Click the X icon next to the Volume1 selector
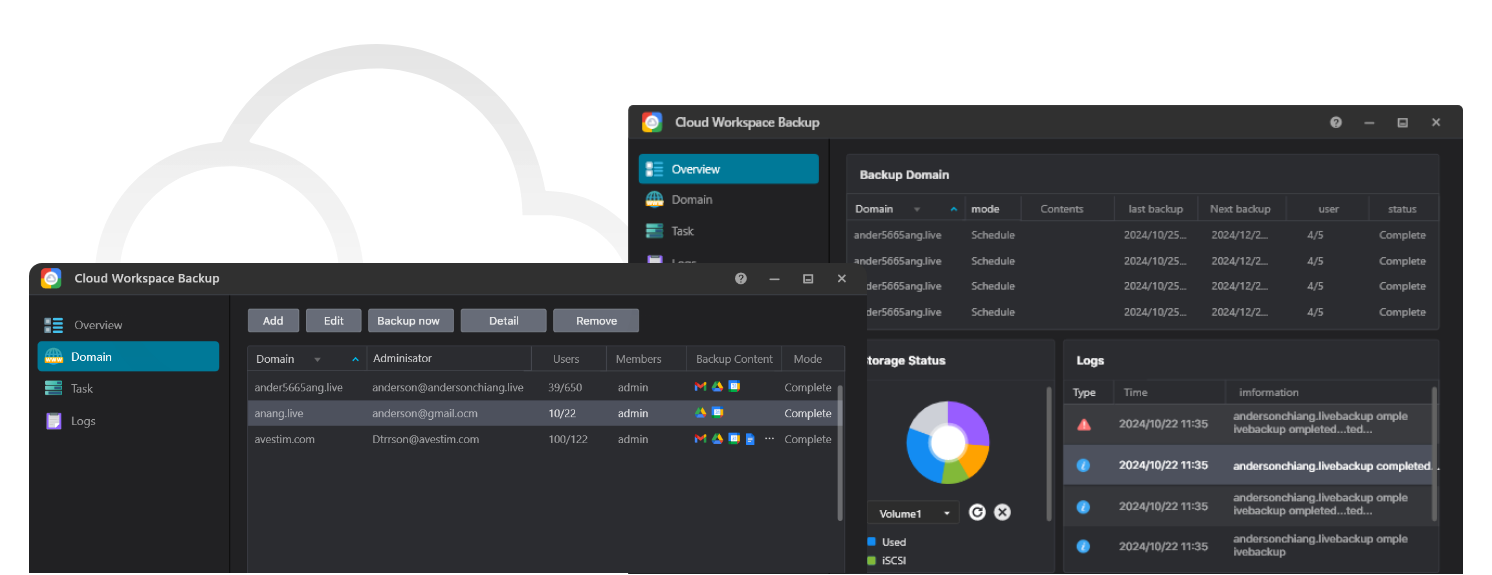Image resolution: width=1492 pixels, height=575 pixels. (x=1002, y=512)
